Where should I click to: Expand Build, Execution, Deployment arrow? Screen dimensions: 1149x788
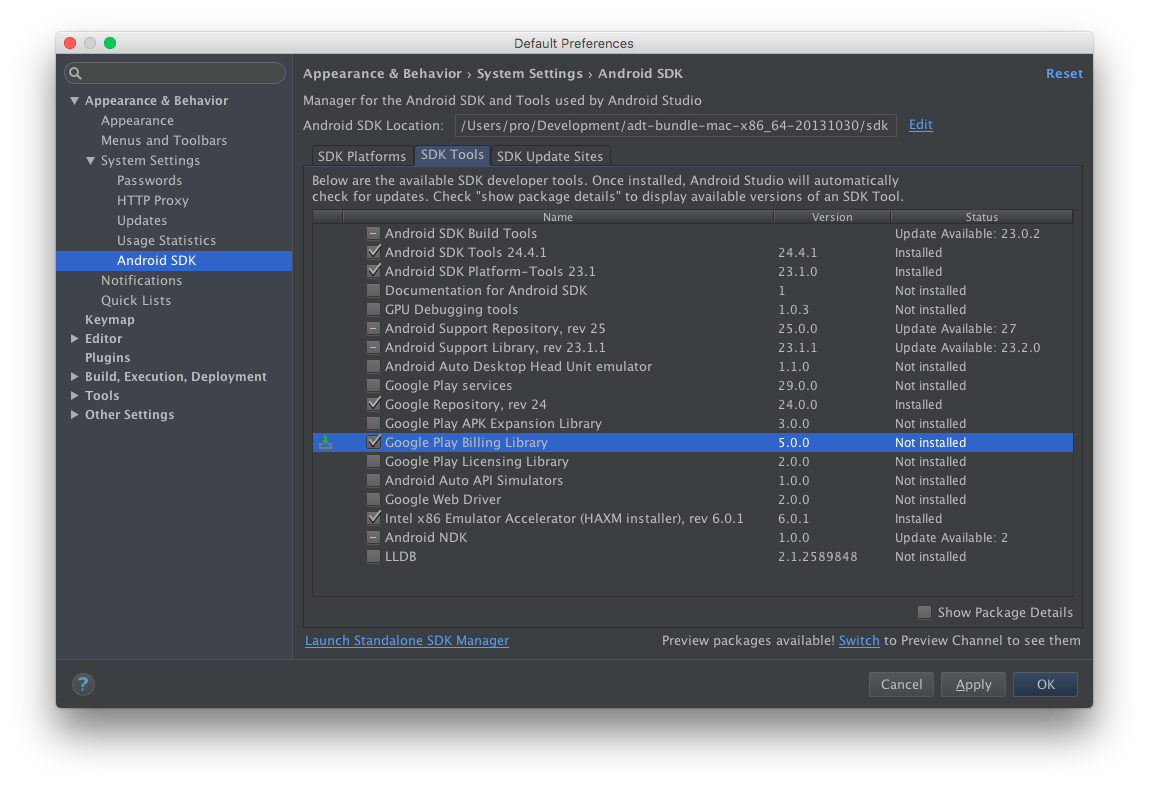click(x=75, y=377)
